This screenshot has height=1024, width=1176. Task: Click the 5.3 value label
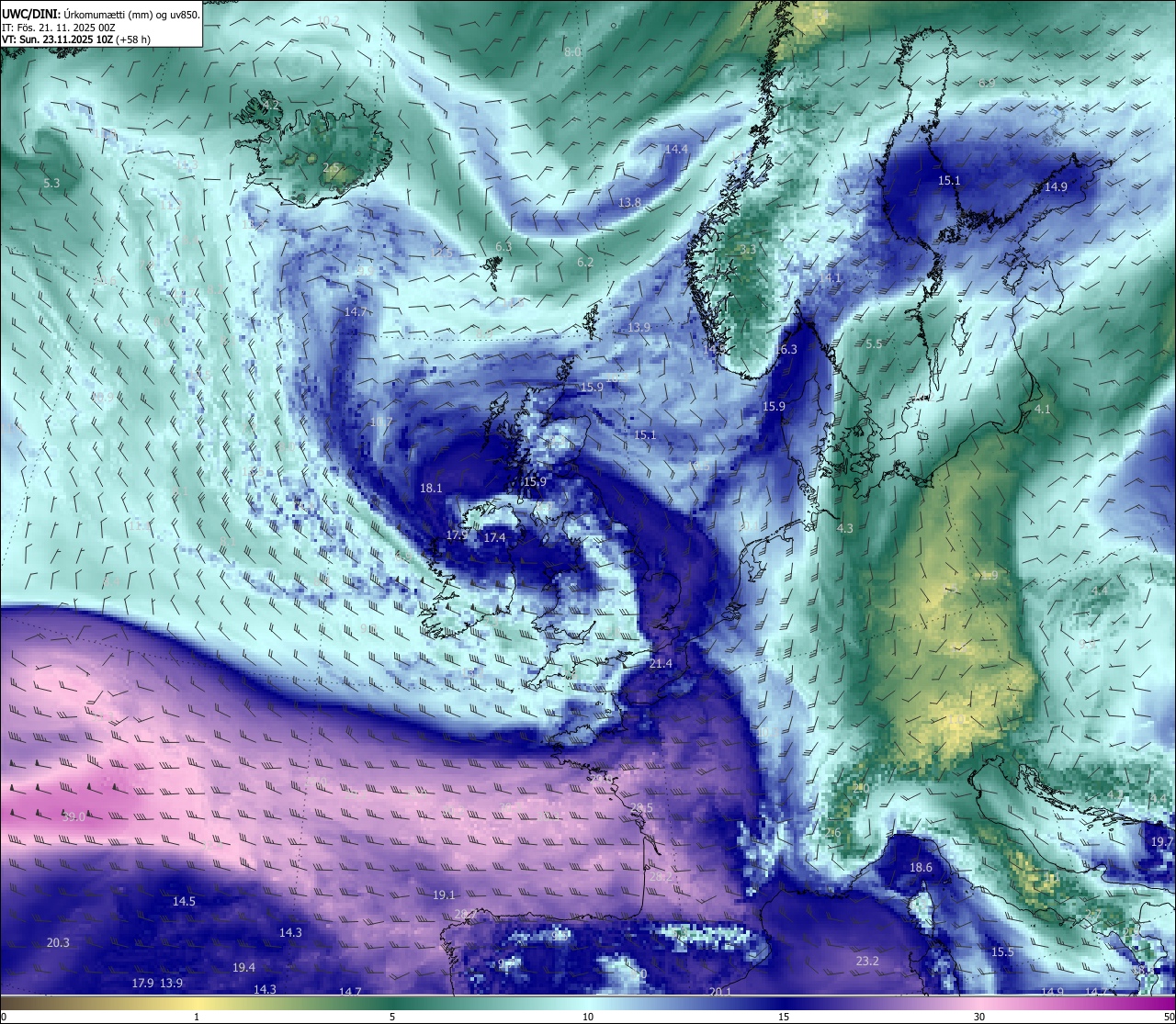pos(51,184)
